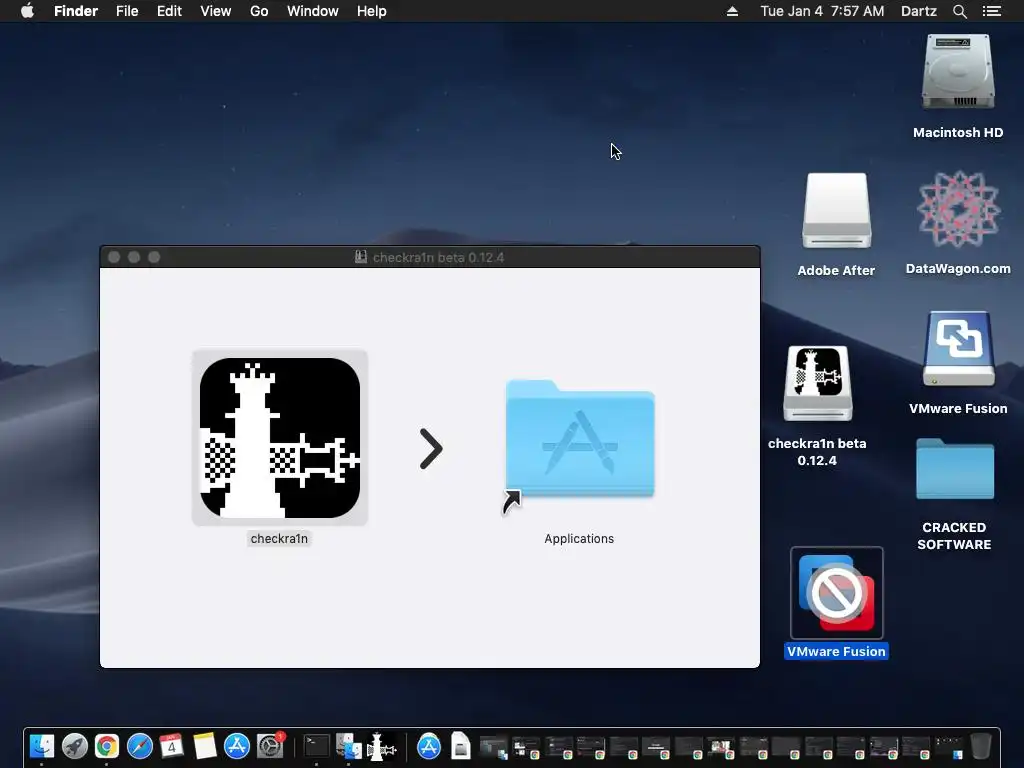Open the Help menu
Image resolution: width=1024 pixels, height=768 pixels.
point(372,11)
